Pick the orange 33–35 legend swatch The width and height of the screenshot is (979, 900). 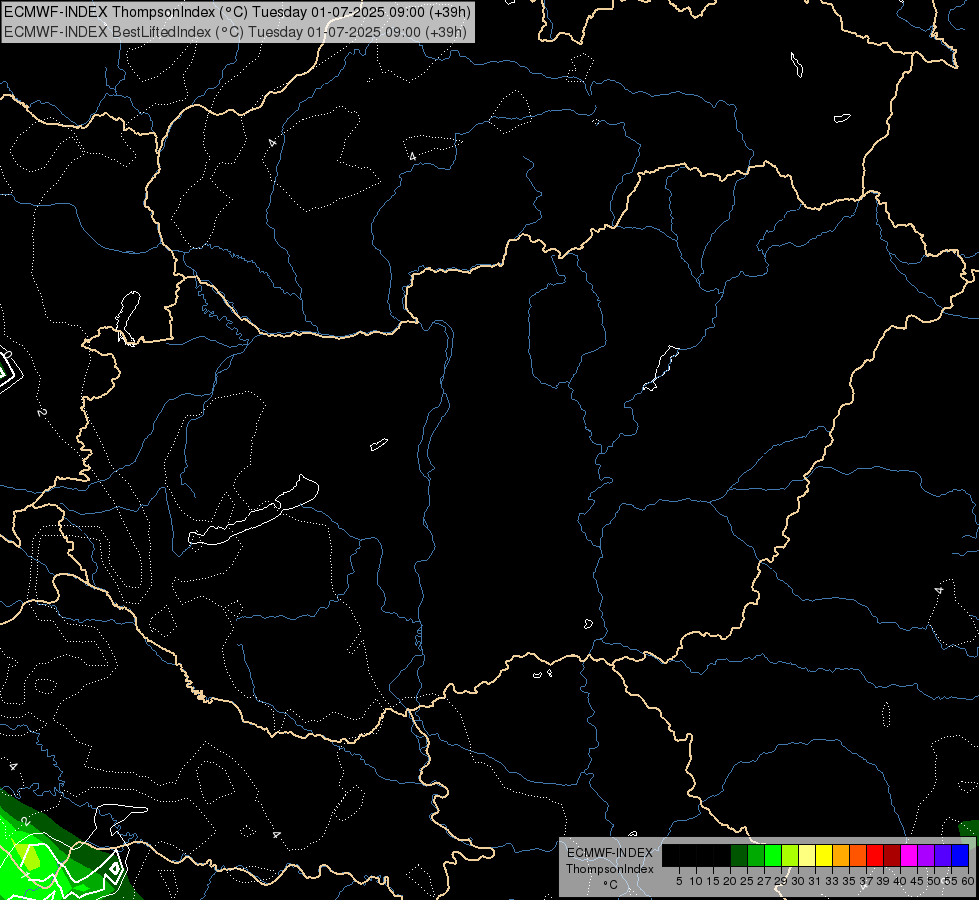(841, 855)
